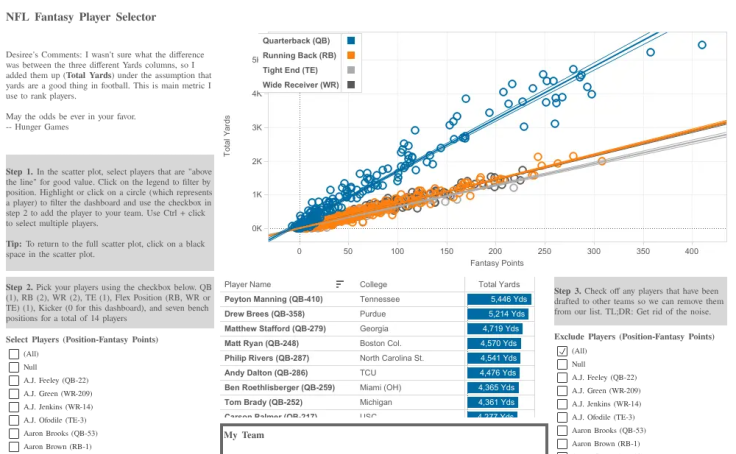Image resolution: width=736 pixels, height=454 pixels.
Task: Select the orange Running Back legend swatch
Action: coord(351,55)
